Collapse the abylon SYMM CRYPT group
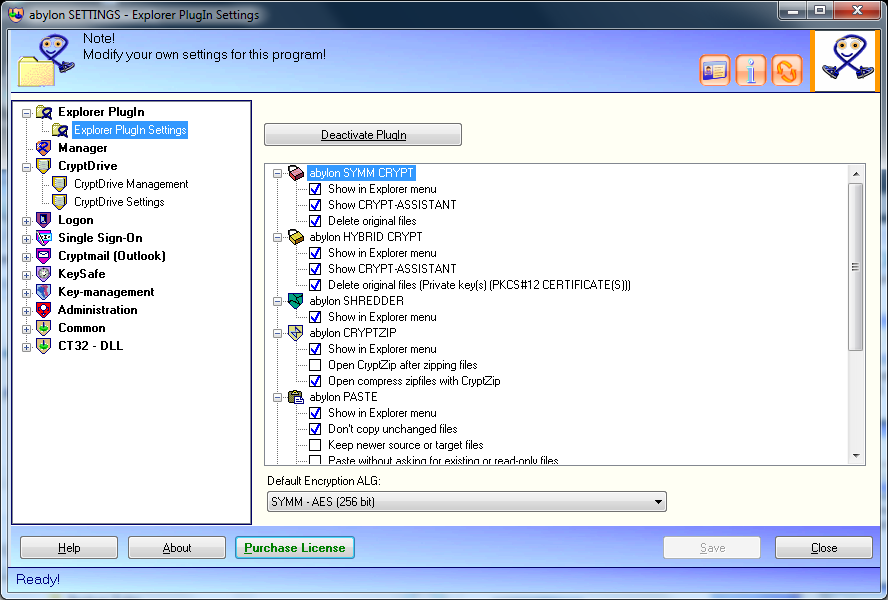This screenshot has height=600, width=888. (278, 173)
